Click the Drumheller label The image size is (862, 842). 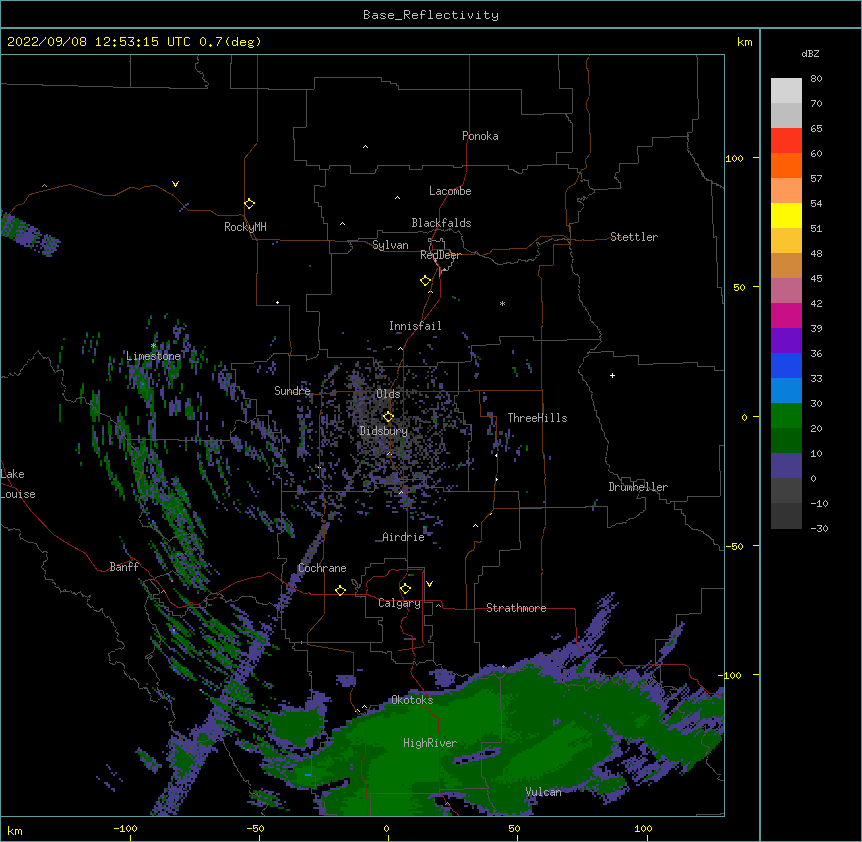point(638,487)
